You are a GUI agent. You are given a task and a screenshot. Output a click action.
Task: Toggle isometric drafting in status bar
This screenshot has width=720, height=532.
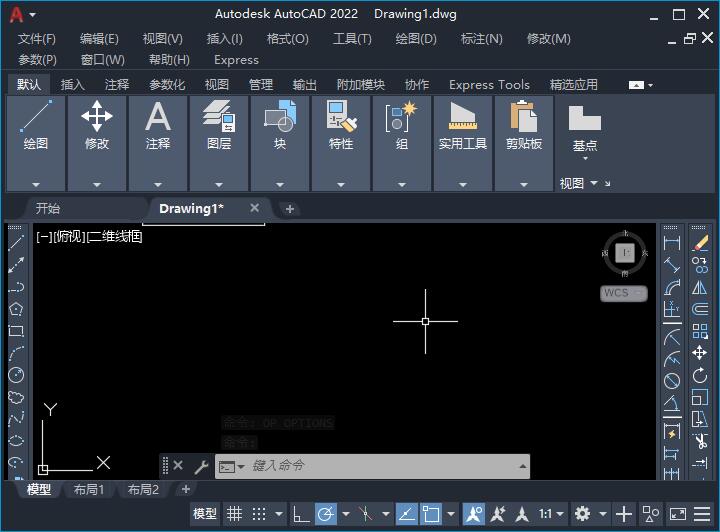click(366, 514)
